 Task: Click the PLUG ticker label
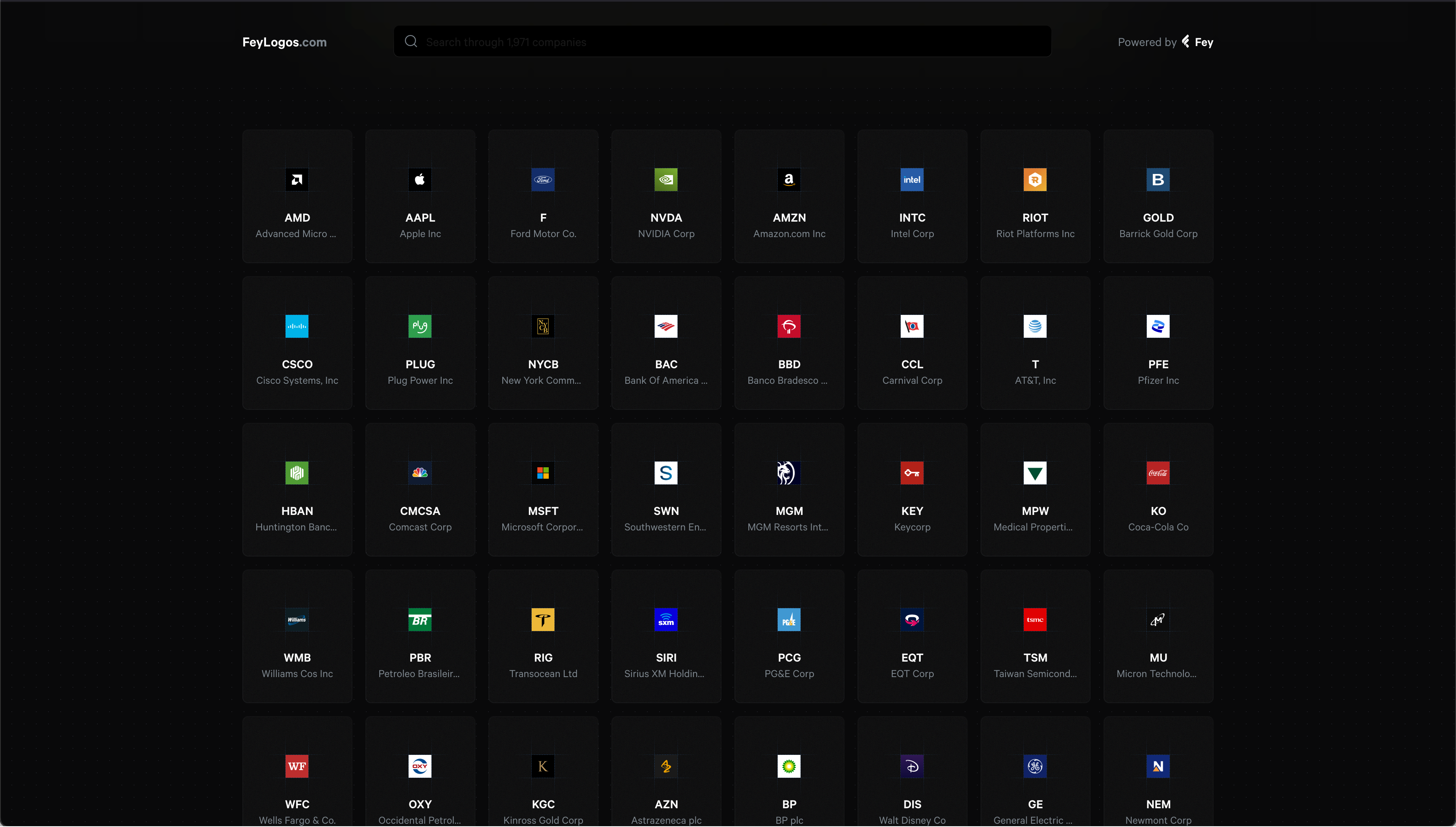[x=420, y=364]
